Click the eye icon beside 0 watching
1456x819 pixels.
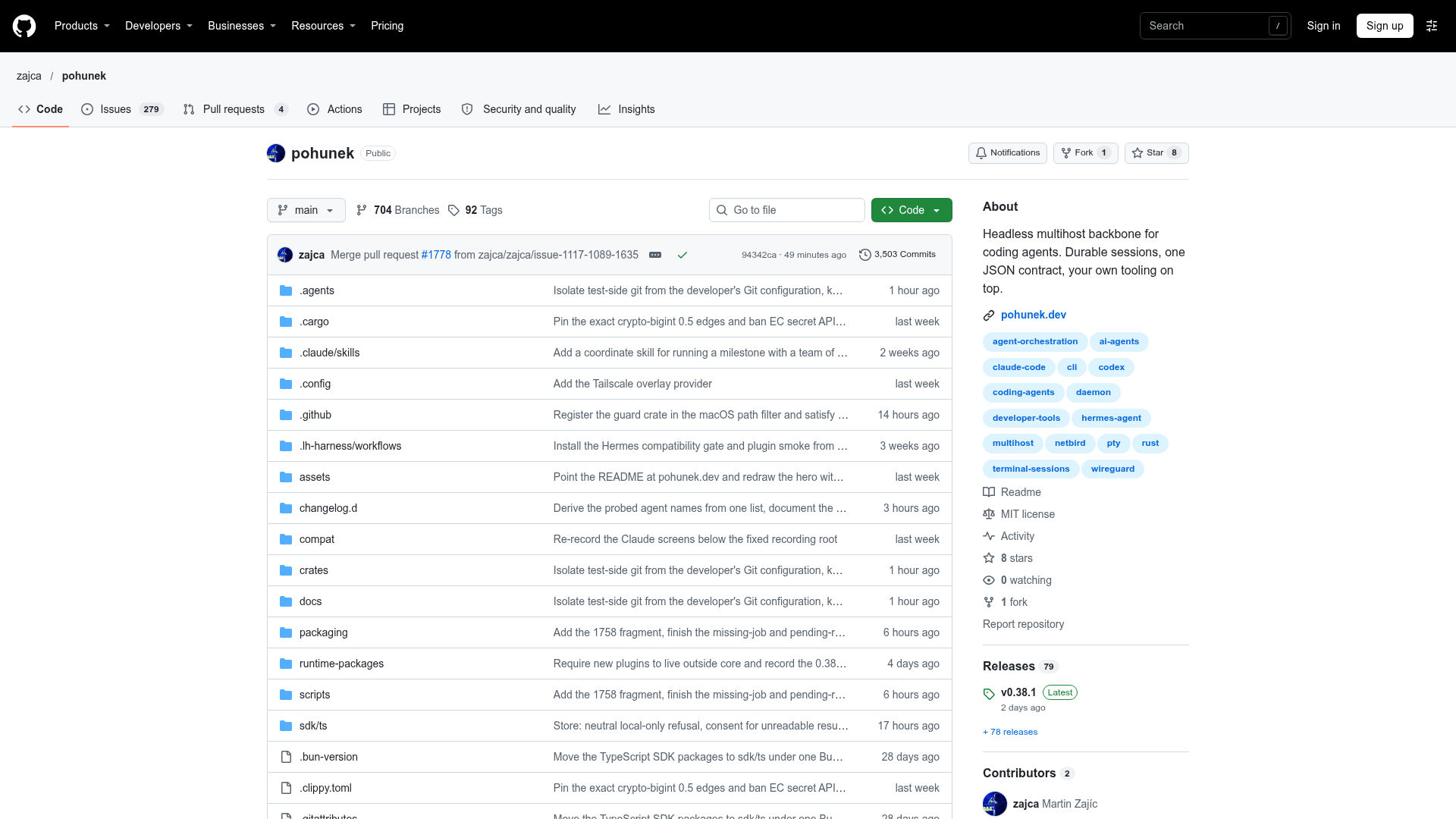point(989,580)
